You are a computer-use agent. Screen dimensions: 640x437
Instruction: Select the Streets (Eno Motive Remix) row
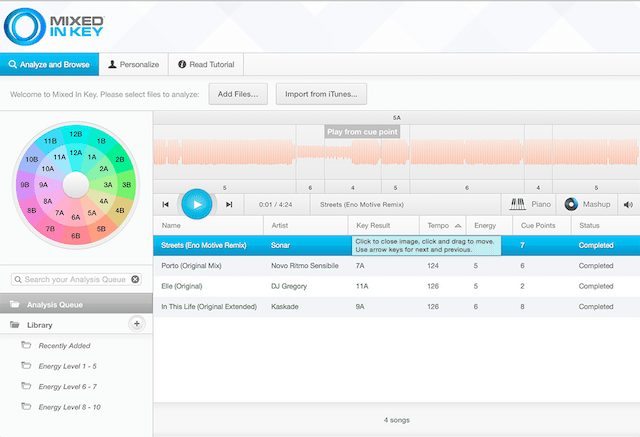[397, 245]
